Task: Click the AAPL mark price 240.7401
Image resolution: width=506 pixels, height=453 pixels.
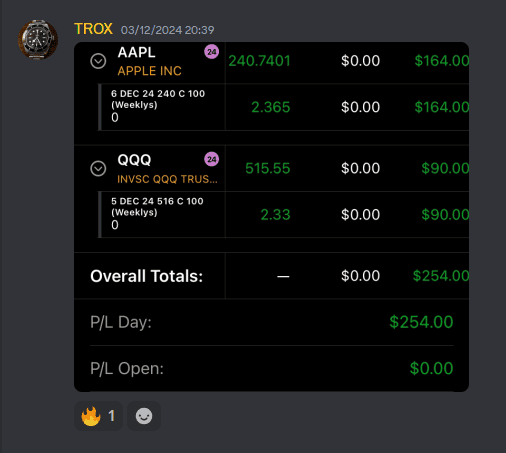Action: pyautogui.click(x=259, y=61)
